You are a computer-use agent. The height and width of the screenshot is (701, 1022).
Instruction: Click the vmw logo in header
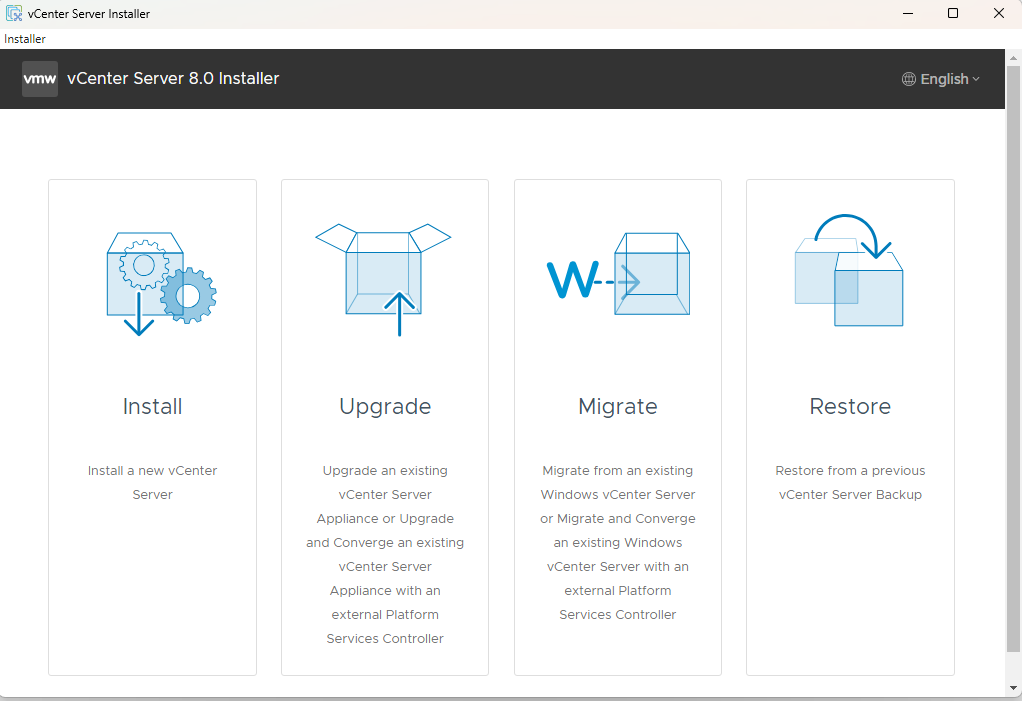pyautogui.click(x=40, y=79)
